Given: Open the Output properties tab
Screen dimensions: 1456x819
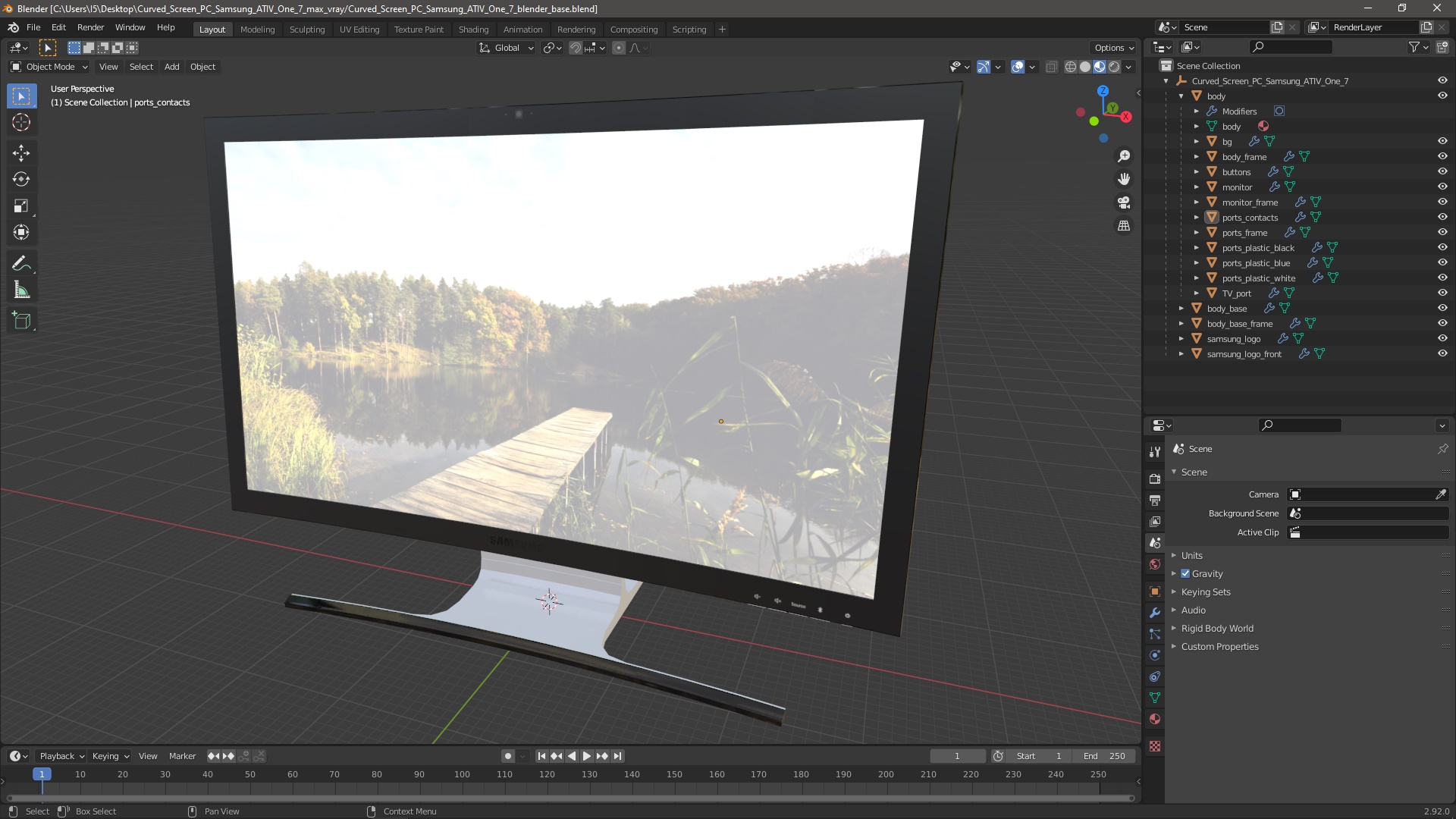Looking at the screenshot, I should pos(1155,500).
